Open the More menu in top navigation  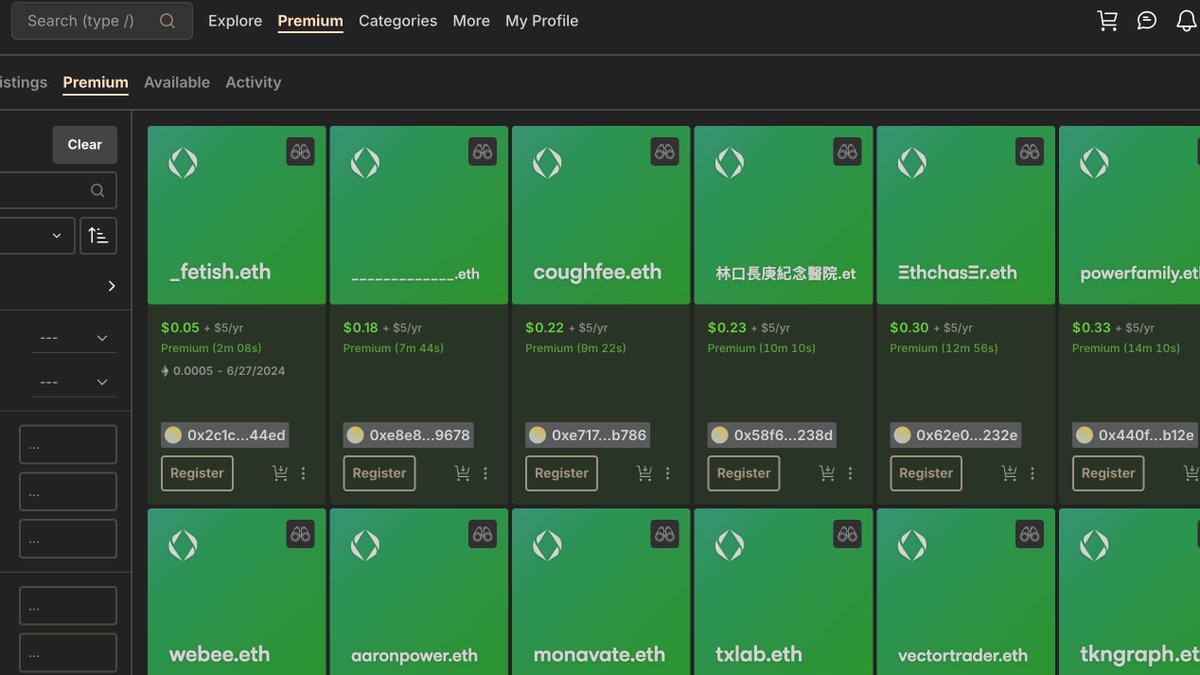click(471, 21)
